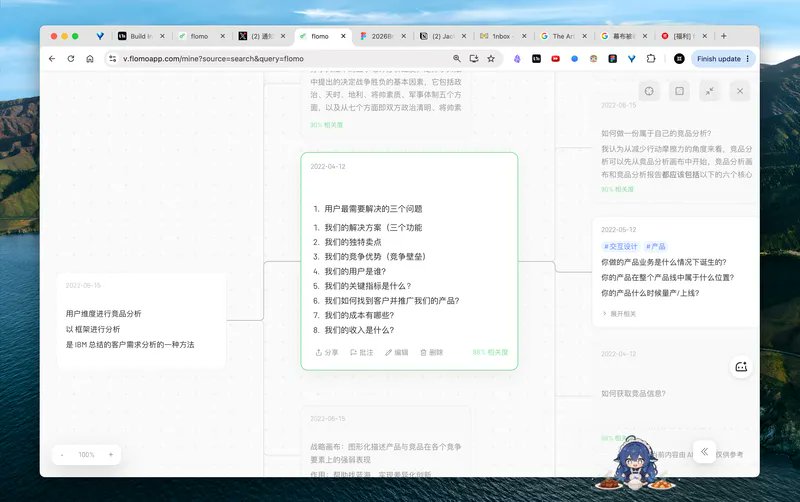Screen dimensions: 800x502
Task: Click the line 用户最需要解决的三个问题
Action: [373, 209]
